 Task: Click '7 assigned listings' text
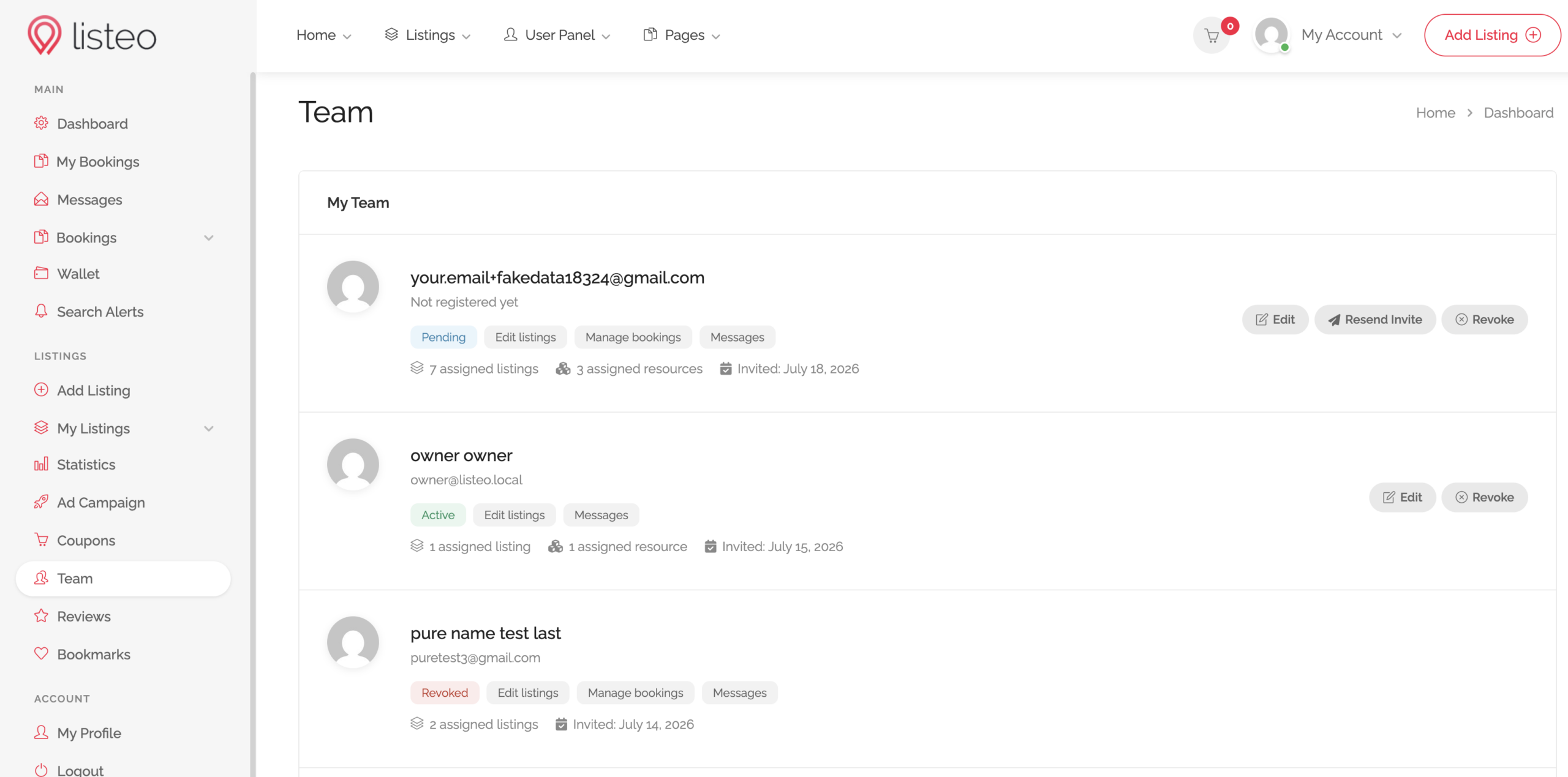pos(484,369)
